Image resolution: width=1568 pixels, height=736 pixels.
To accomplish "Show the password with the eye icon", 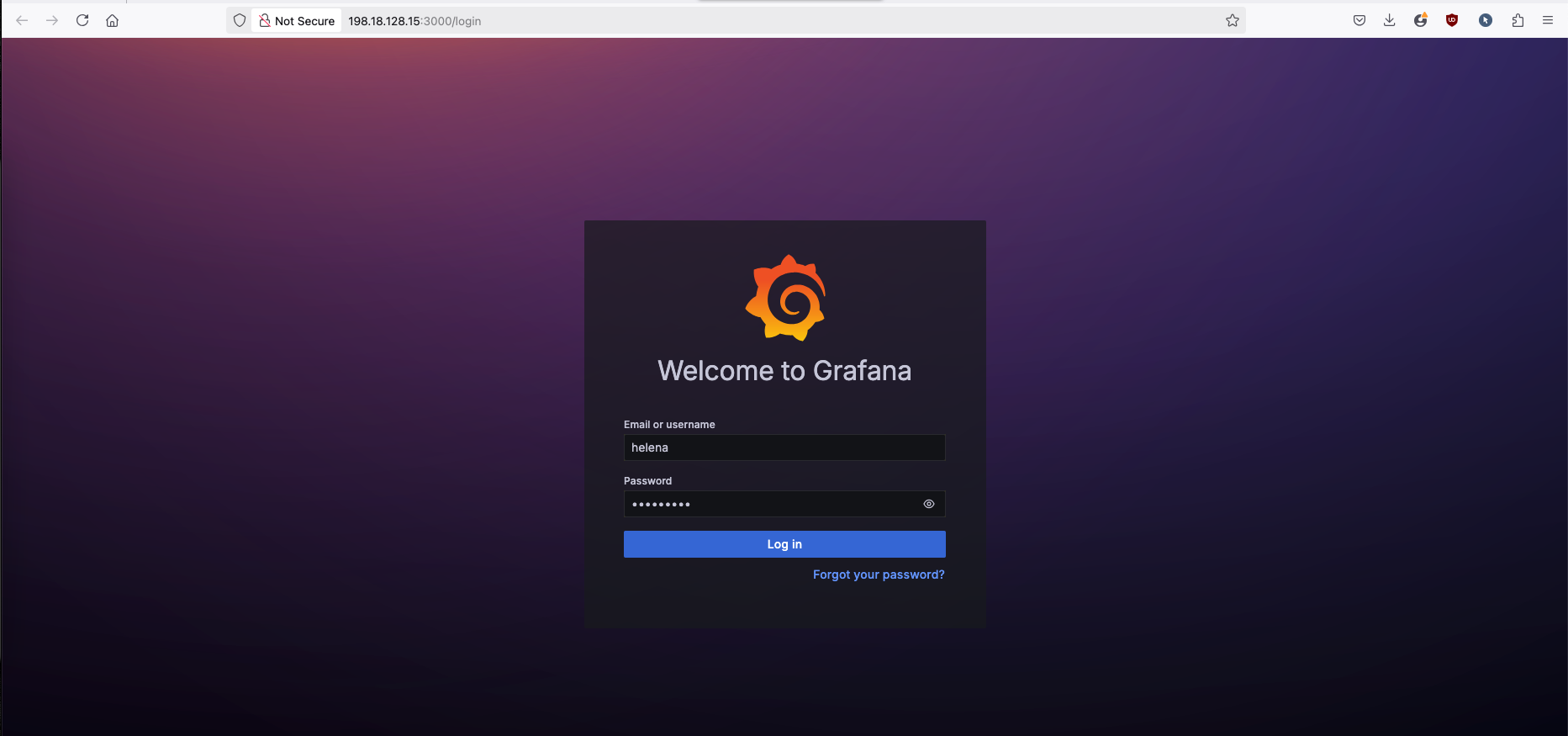I will pyautogui.click(x=928, y=504).
